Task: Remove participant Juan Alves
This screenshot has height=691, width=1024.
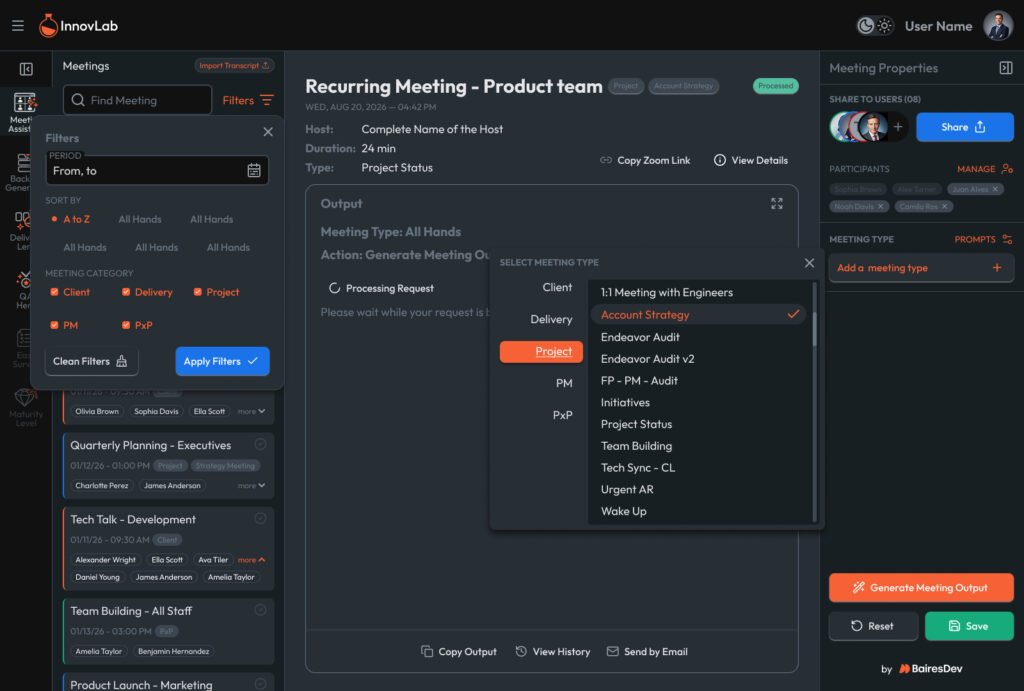Action: tap(995, 189)
